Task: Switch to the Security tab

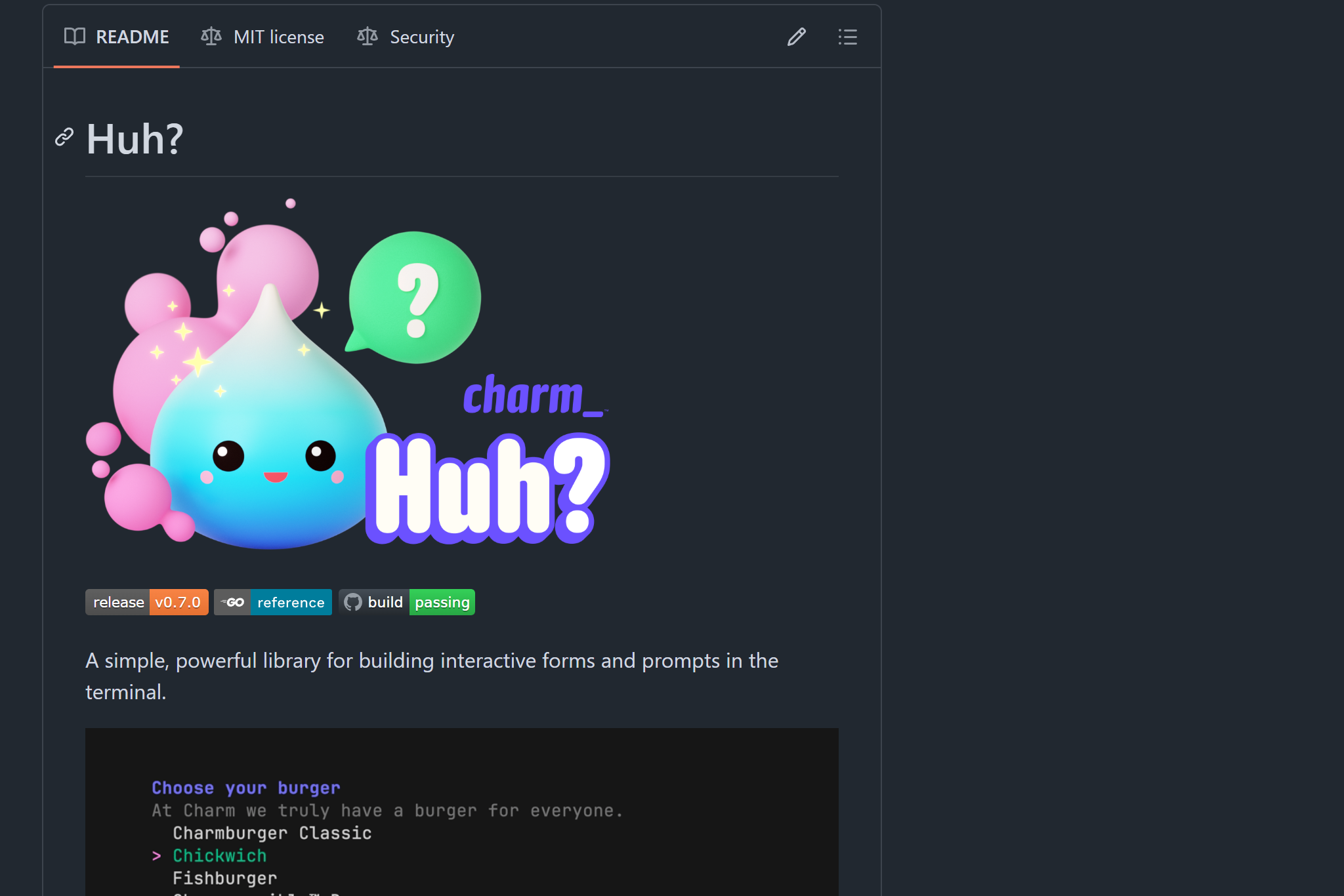Action: click(x=421, y=37)
